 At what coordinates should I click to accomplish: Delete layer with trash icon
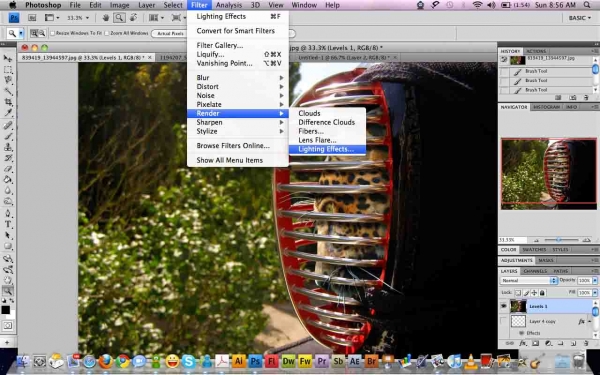pyautogui.click(x=586, y=344)
